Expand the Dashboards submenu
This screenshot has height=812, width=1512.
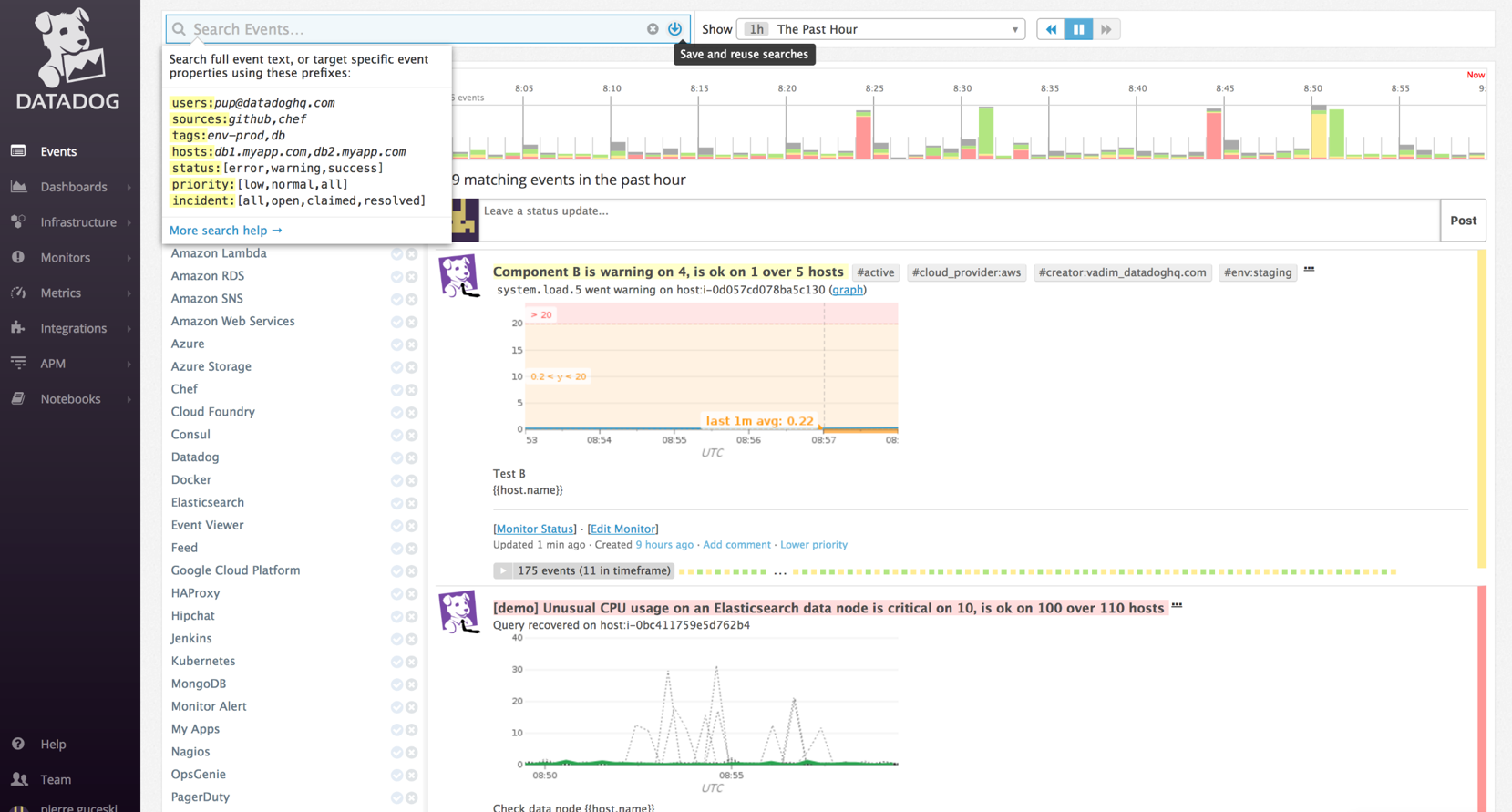[129, 187]
